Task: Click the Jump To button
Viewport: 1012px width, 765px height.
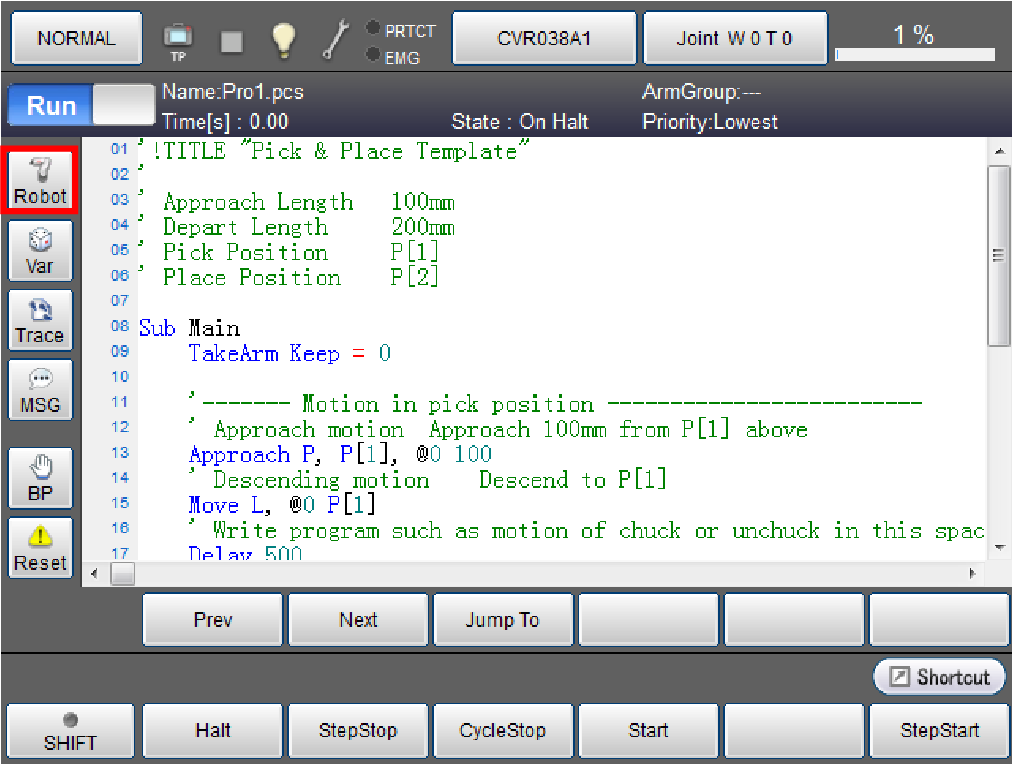Action: (x=502, y=620)
